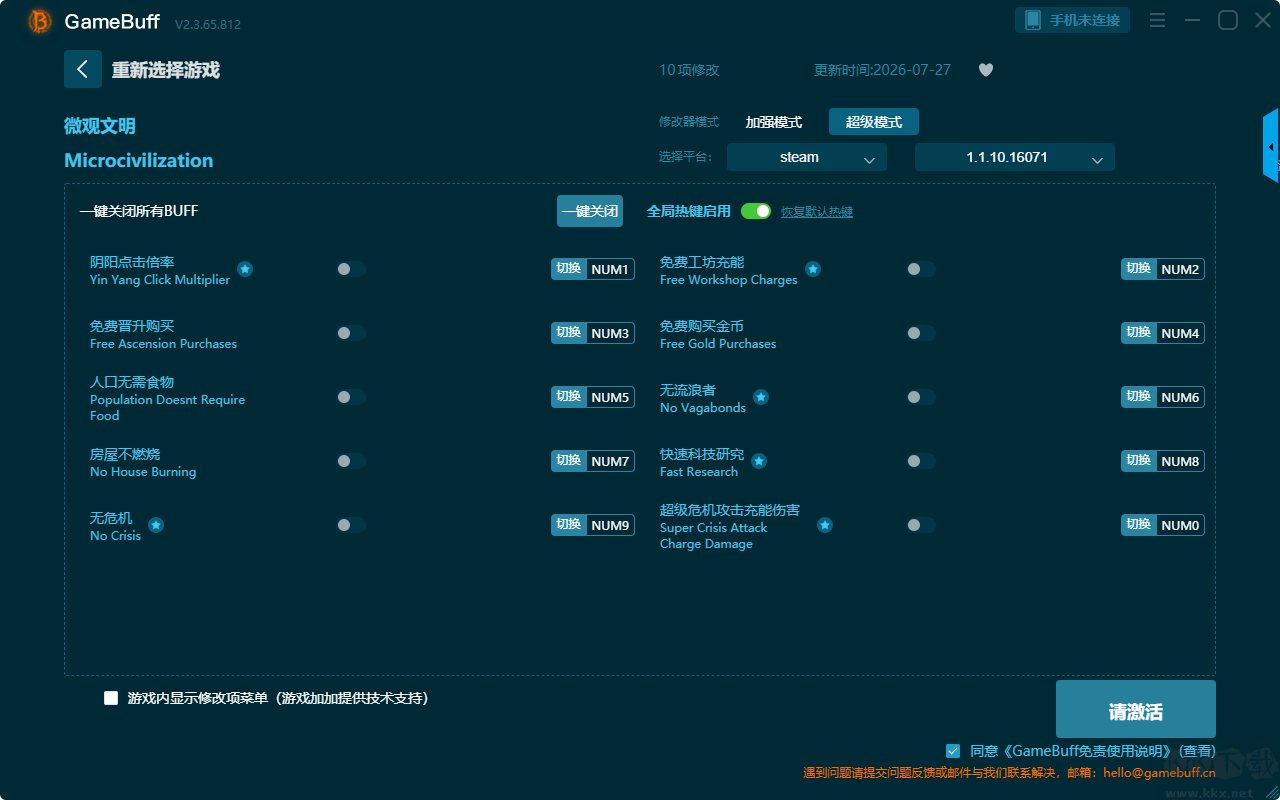Click 切换 button for NUM1 hotkey
This screenshot has width=1280, height=800.
click(x=569, y=269)
